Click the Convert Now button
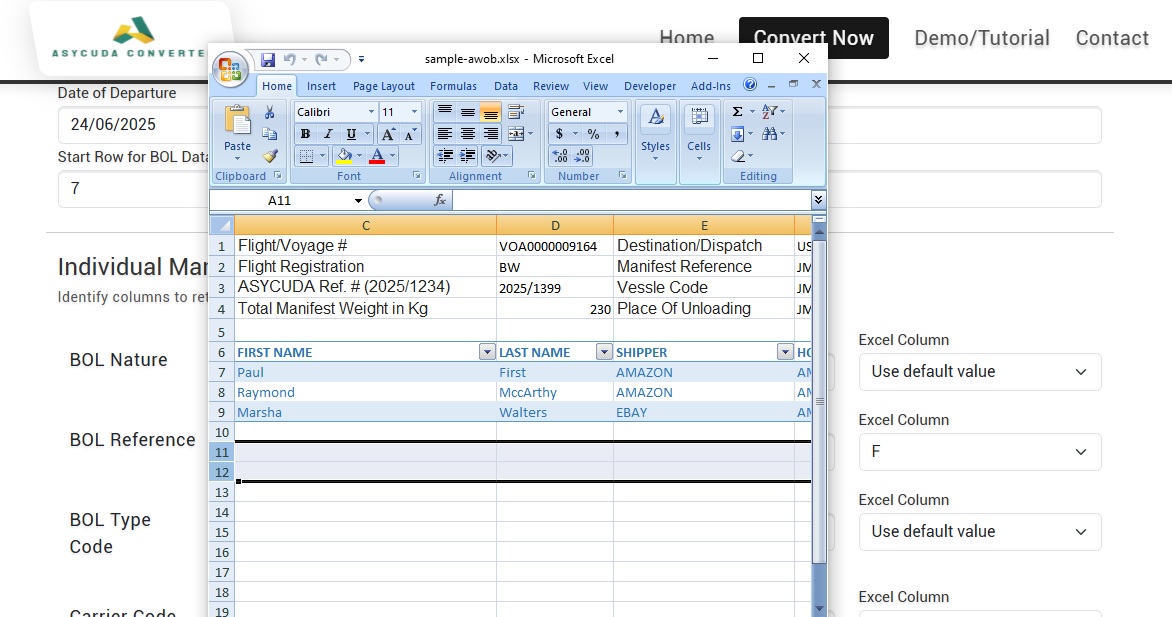The height and width of the screenshot is (617, 1172). [813, 38]
